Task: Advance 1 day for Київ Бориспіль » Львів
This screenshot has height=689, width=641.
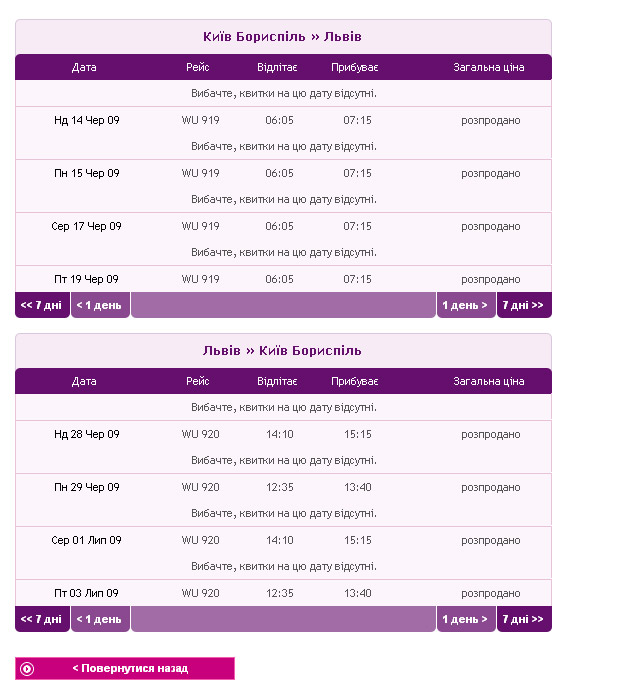Action: click(x=465, y=305)
